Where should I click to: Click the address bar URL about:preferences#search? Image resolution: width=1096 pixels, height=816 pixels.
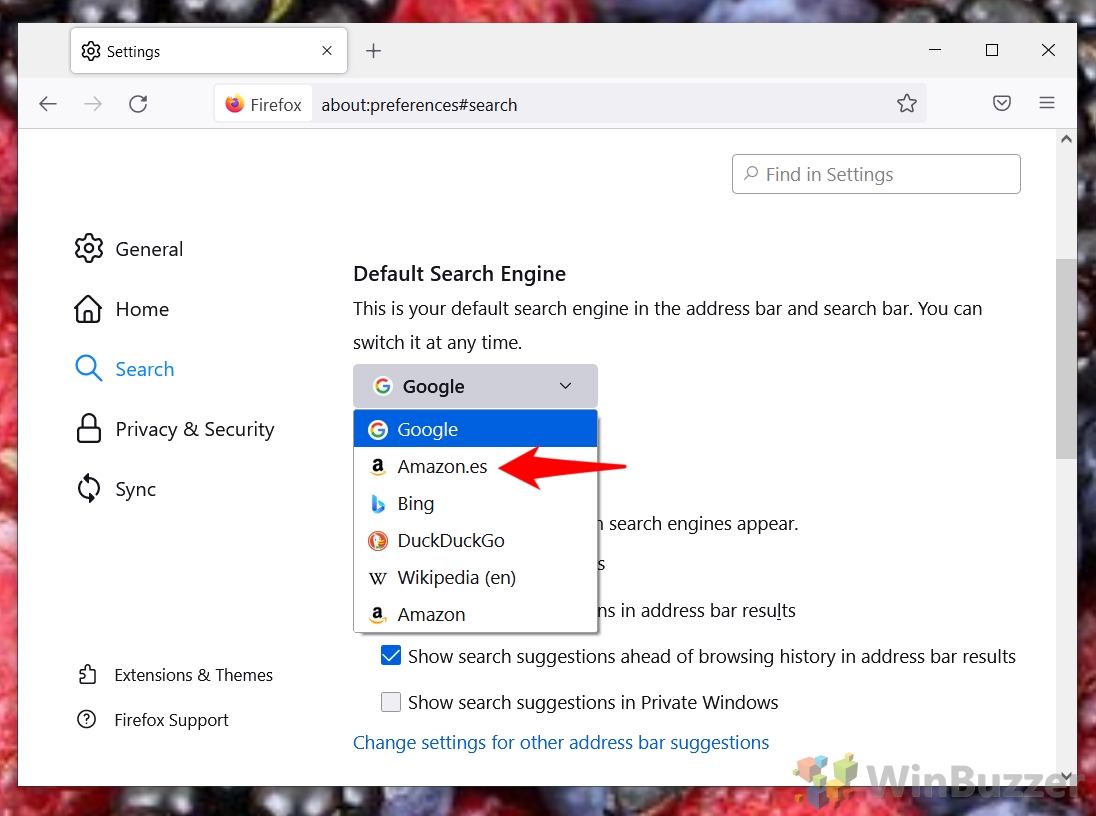[419, 105]
